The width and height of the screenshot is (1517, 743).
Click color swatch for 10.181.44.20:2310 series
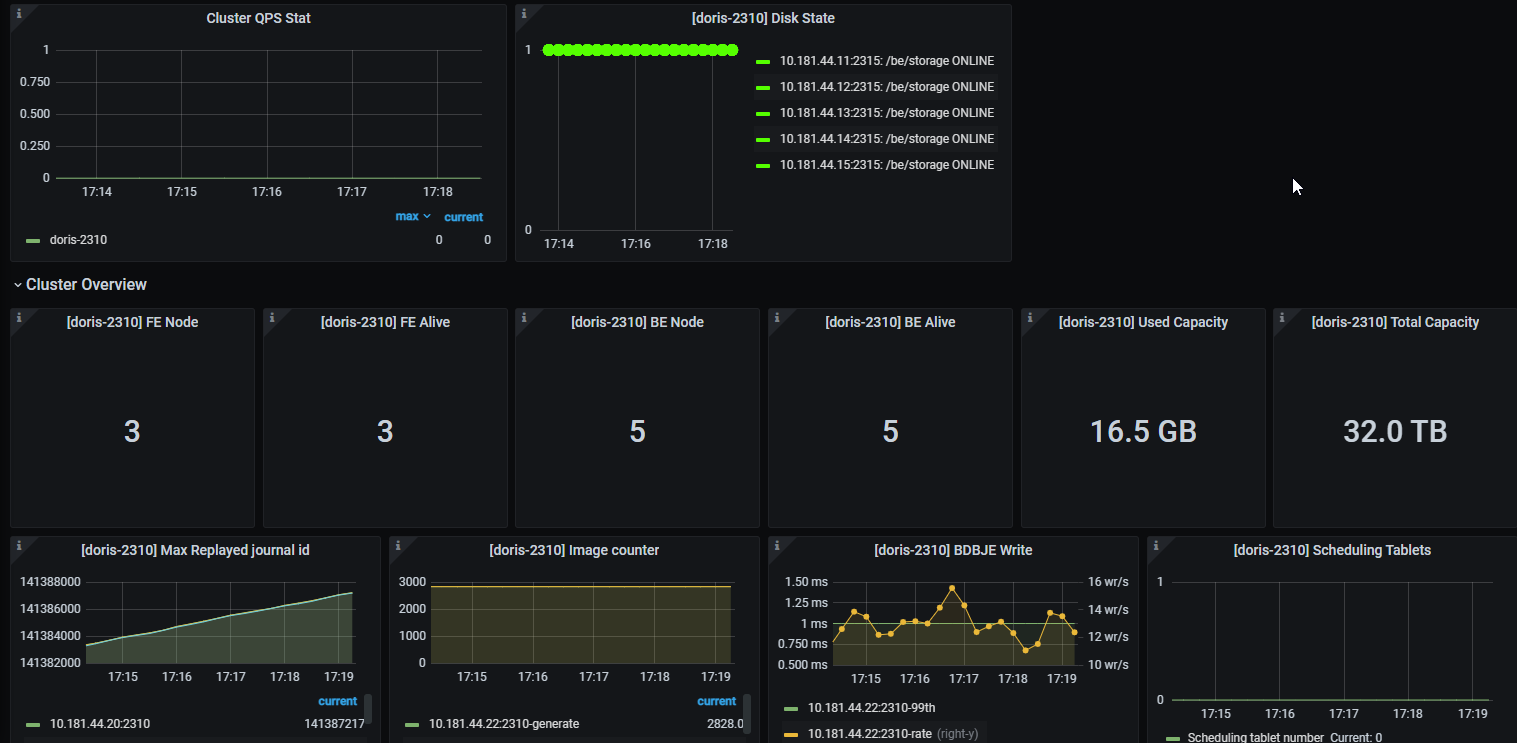(33, 725)
